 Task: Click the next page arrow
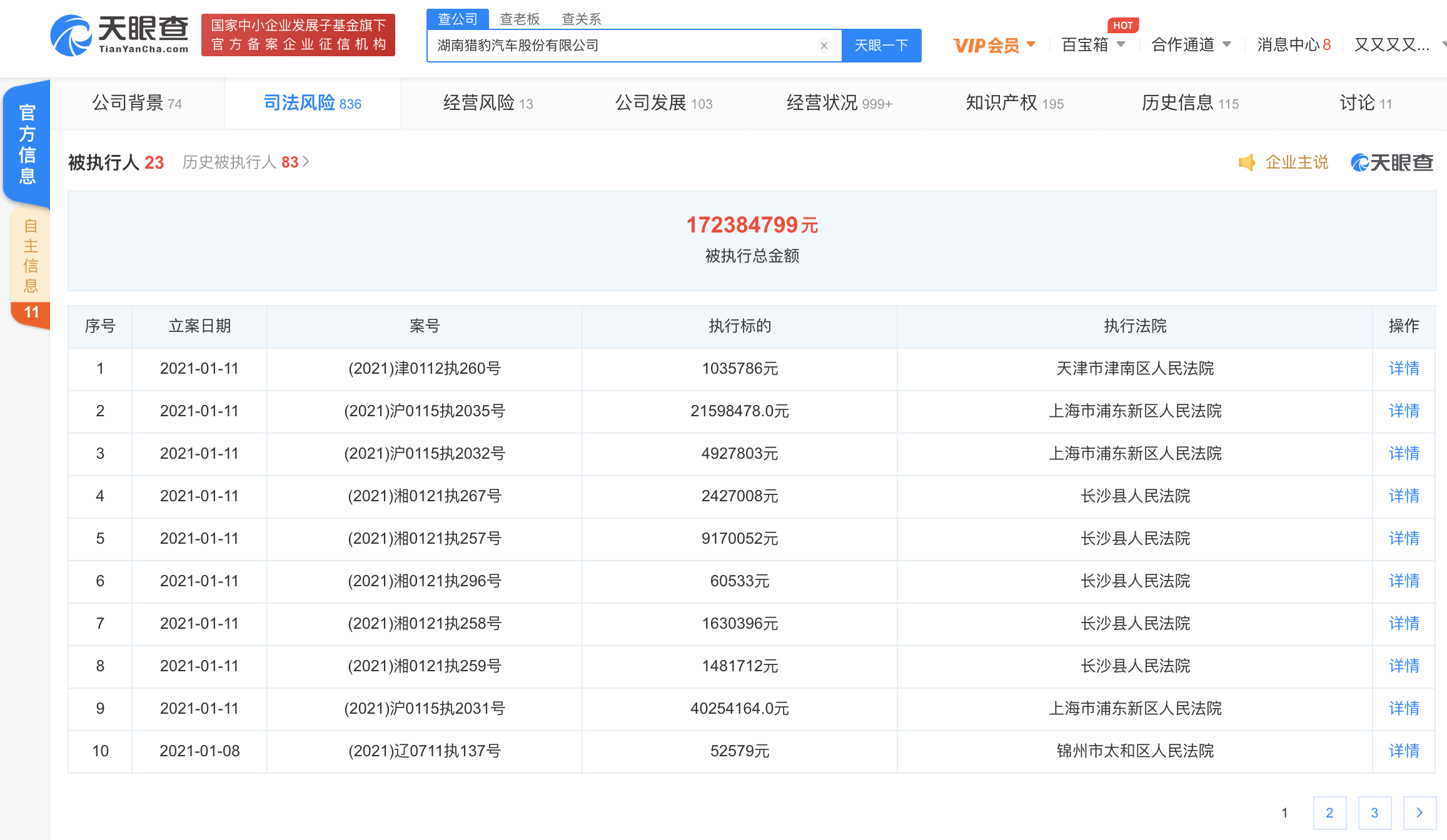(1419, 813)
